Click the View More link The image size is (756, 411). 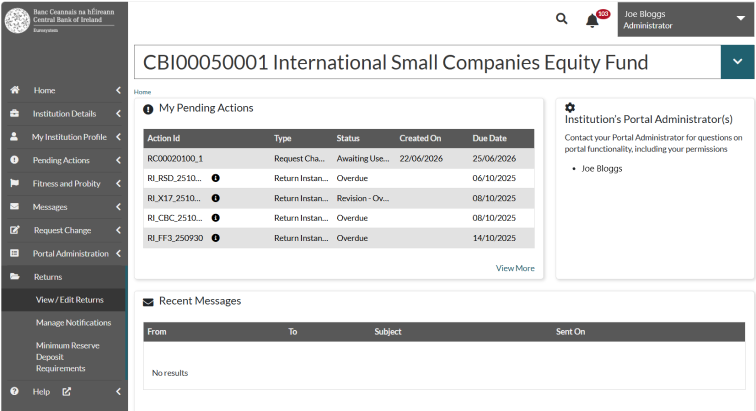tap(515, 268)
